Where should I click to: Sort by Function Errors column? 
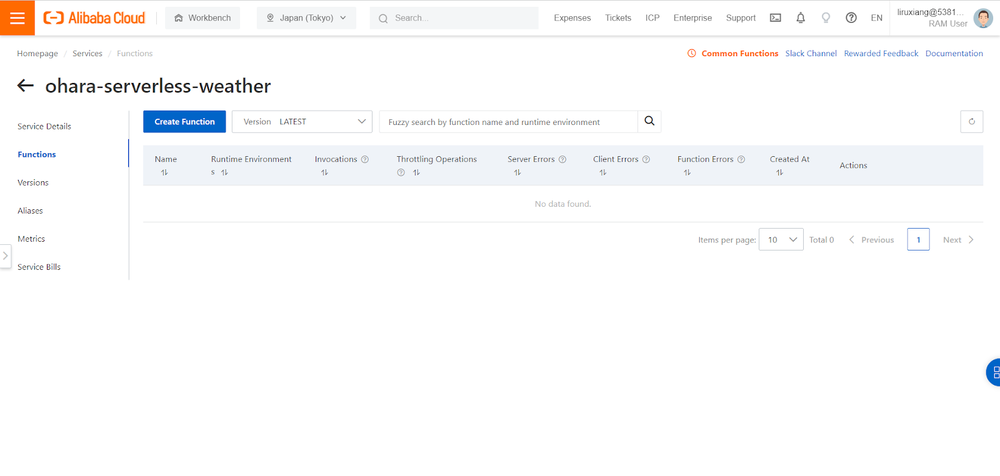687,173
